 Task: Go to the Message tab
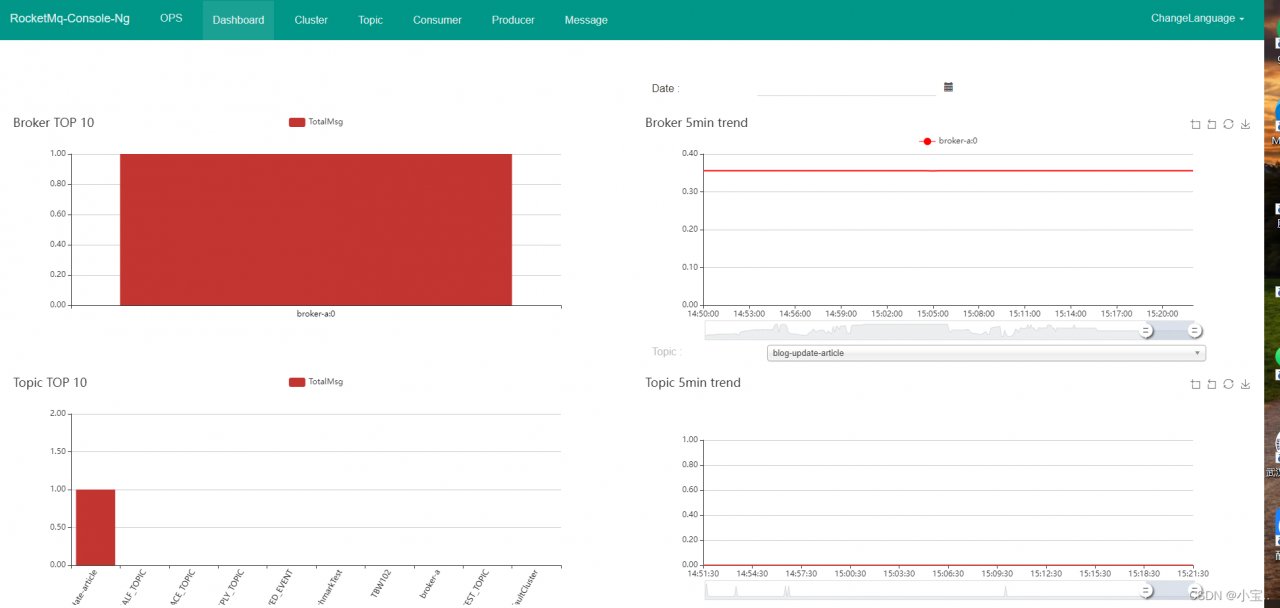click(x=586, y=20)
